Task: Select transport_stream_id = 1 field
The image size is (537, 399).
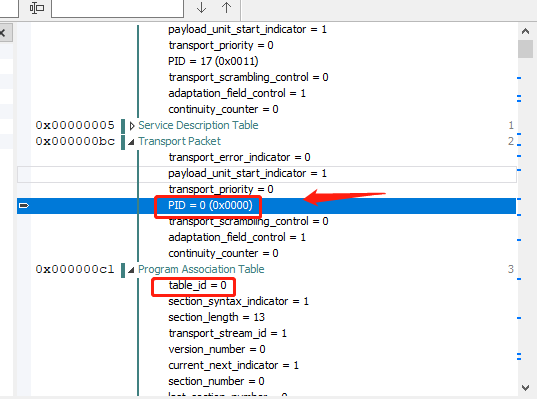Action: (227, 333)
